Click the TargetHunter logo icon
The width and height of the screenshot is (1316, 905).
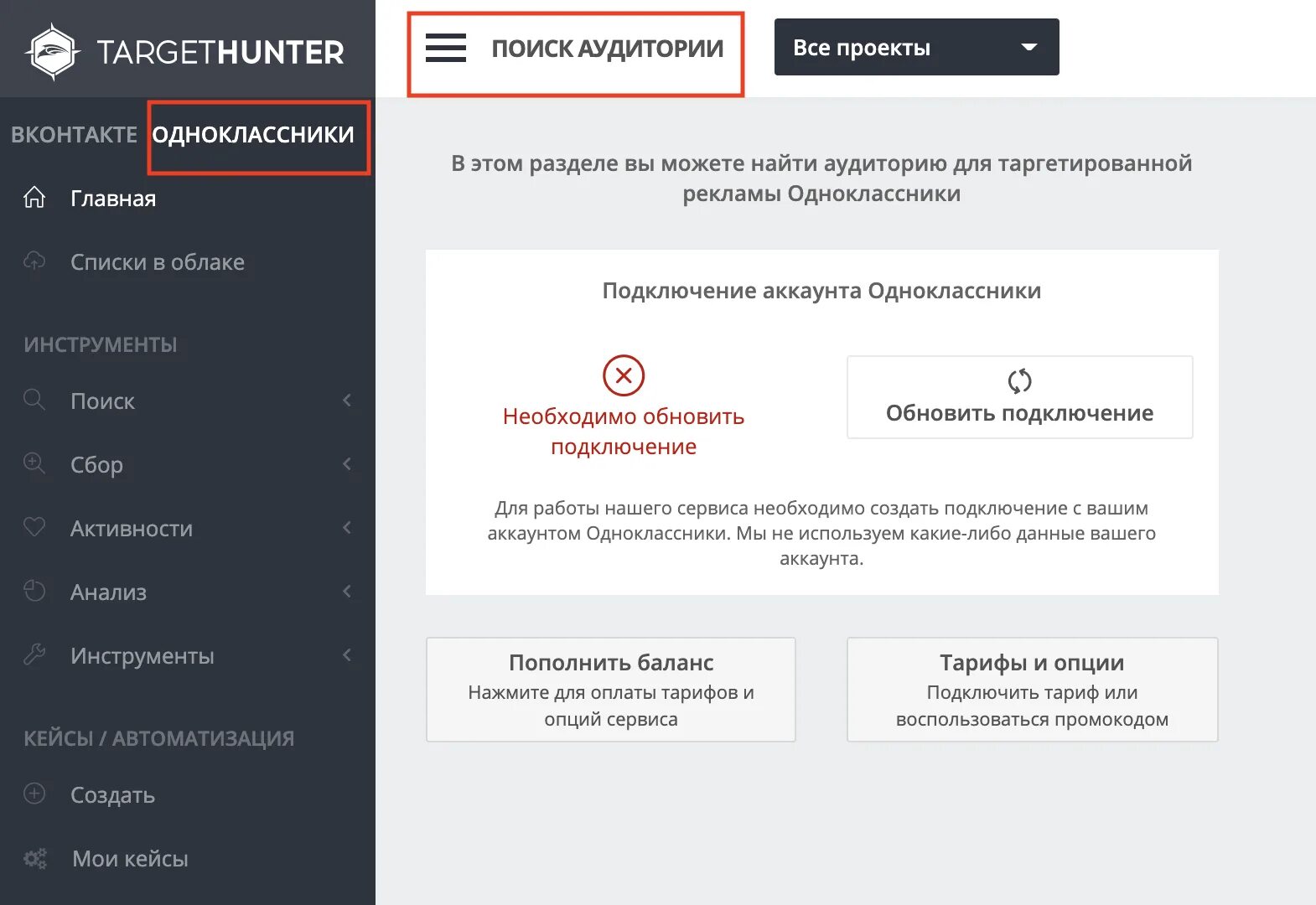tap(53, 52)
